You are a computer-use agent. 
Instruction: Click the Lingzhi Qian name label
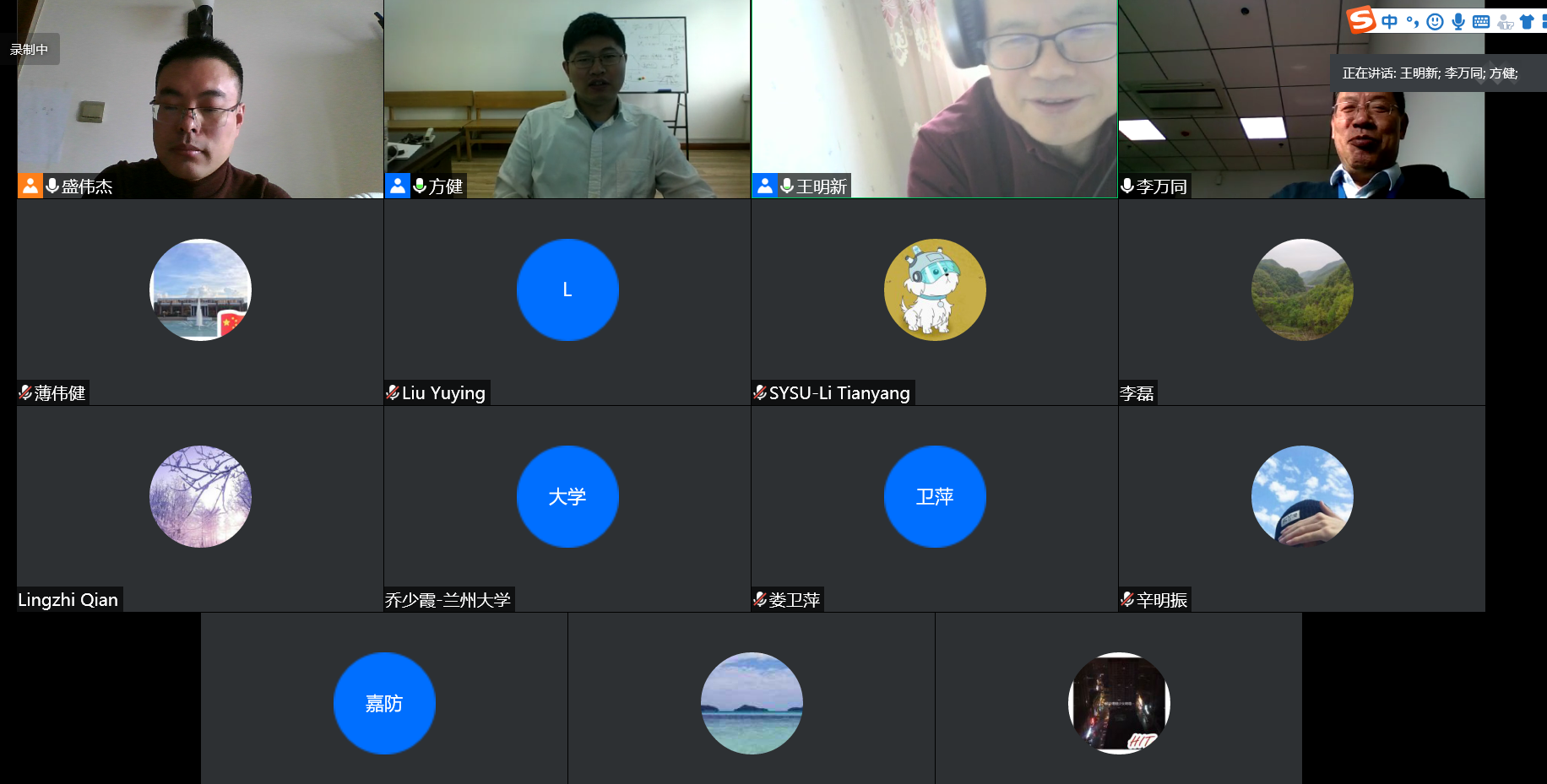(x=68, y=600)
